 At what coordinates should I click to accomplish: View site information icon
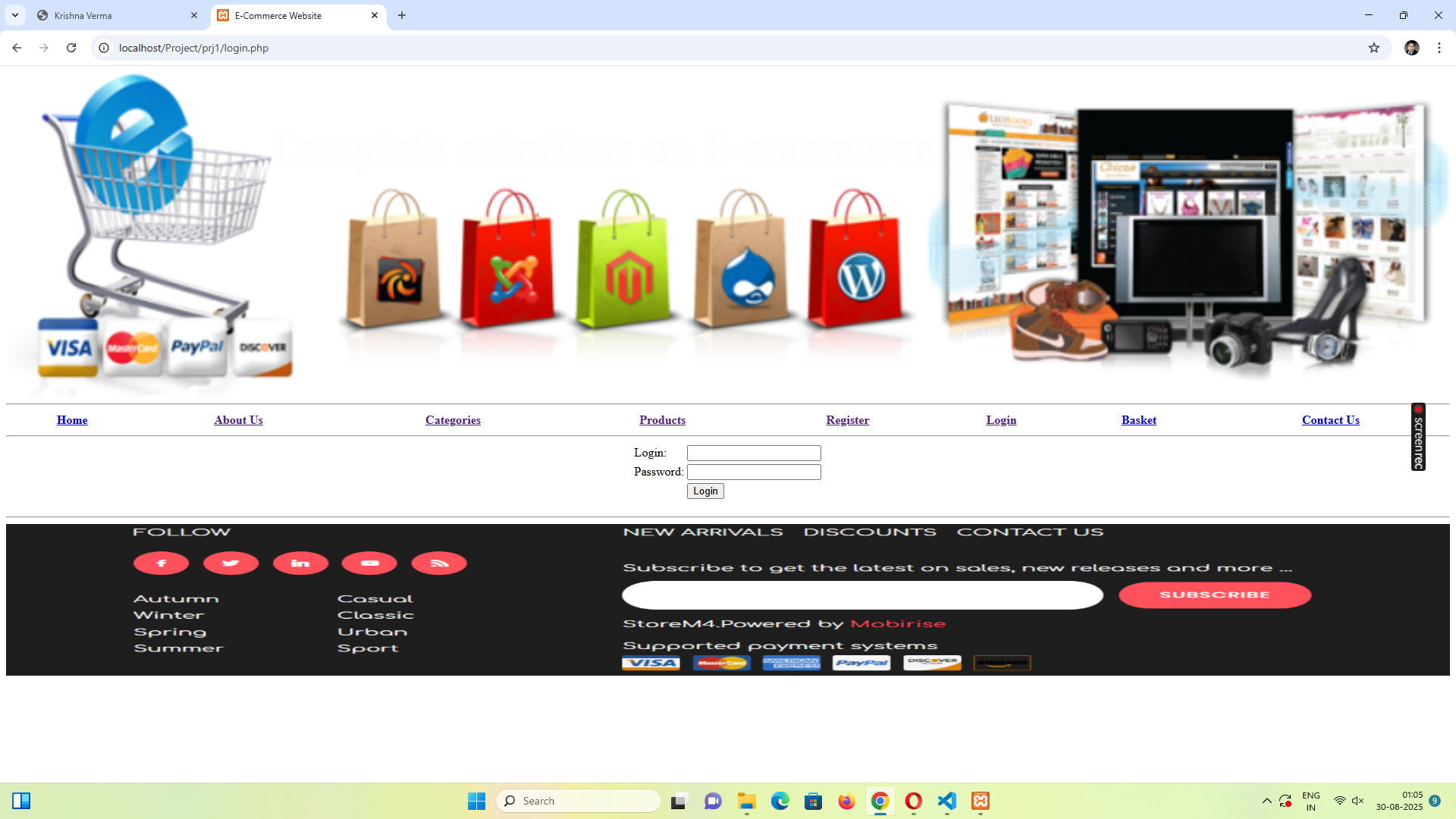104,48
